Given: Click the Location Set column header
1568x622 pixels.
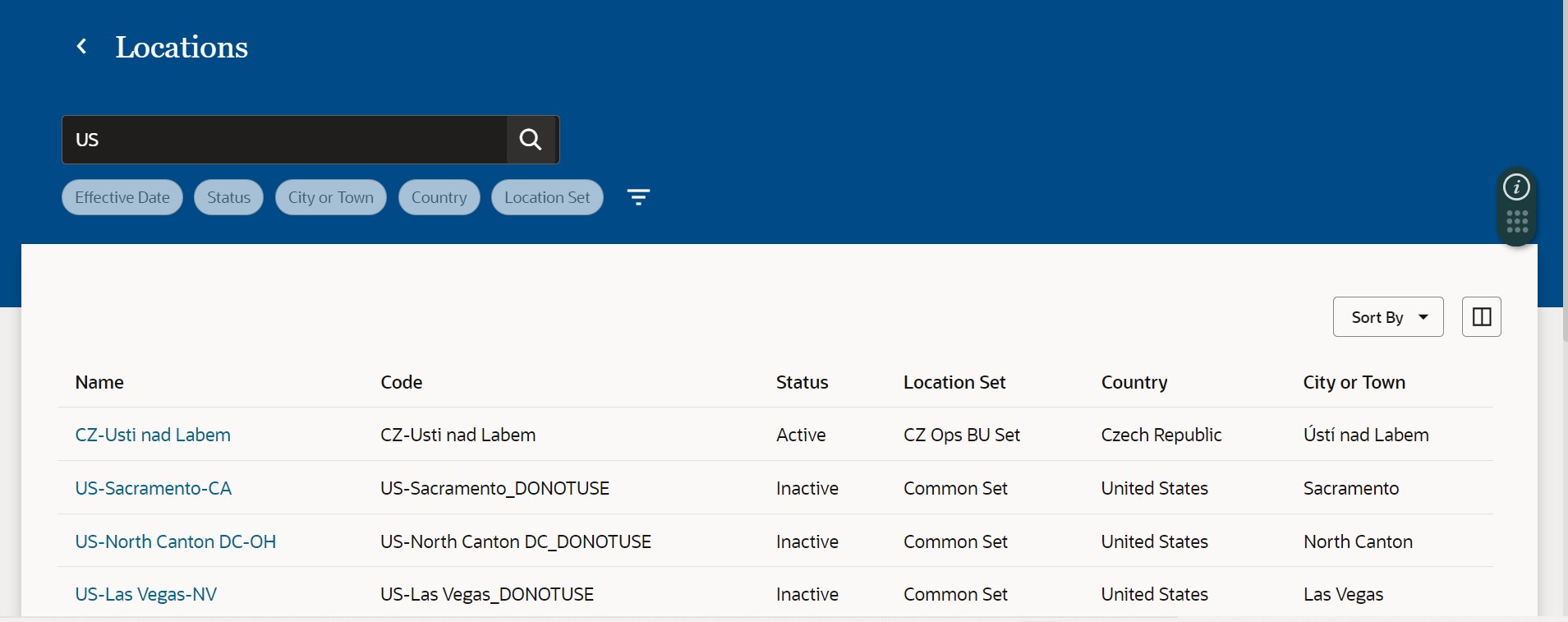Looking at the screenshot, I should coord(954,382).
